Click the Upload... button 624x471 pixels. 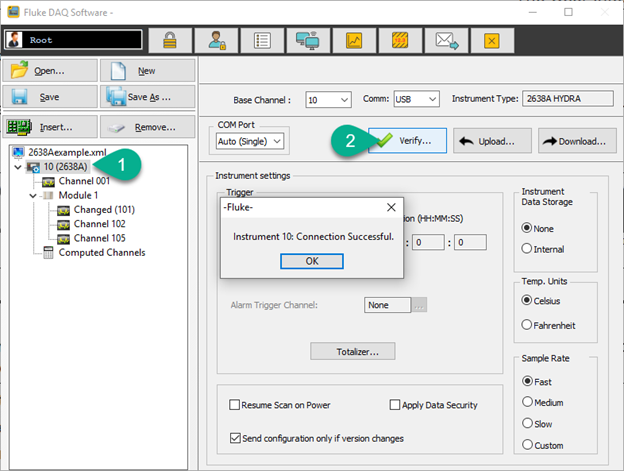point(492,141)
